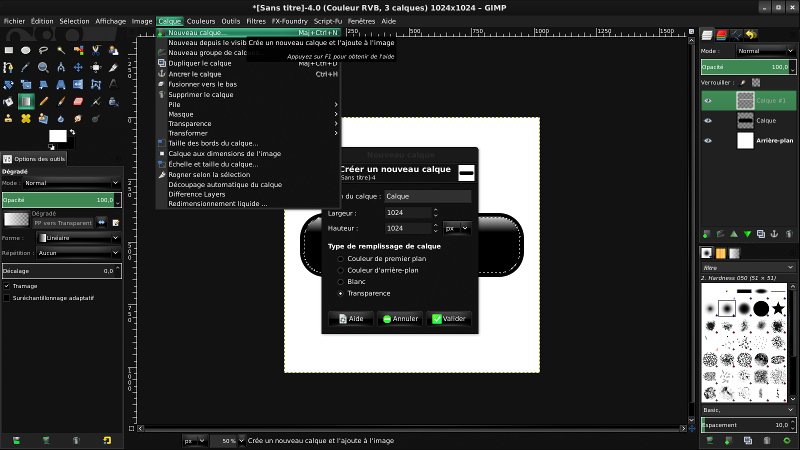Toggle lock alpha channel in Verrouiller row
The height and width of the screenshot is (450, 800).
coord(756,82)
